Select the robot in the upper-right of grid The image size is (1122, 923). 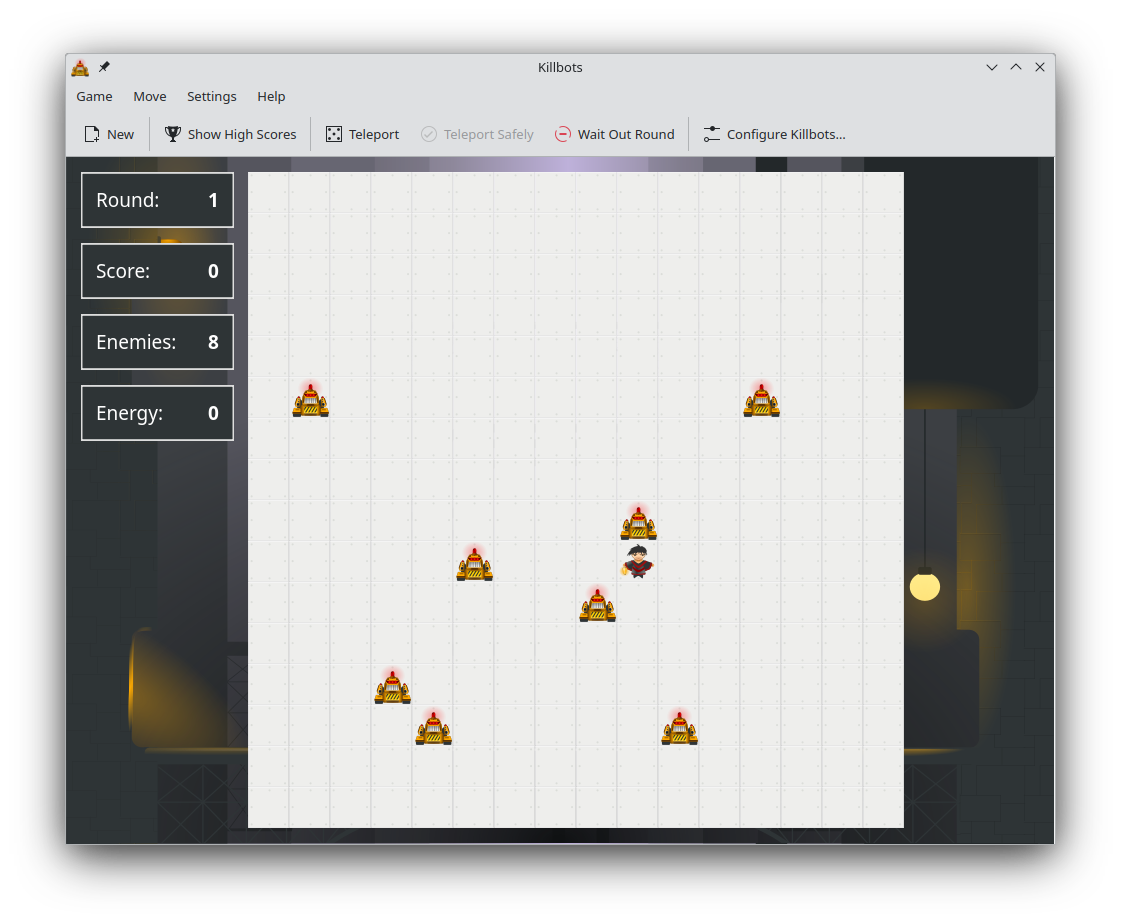(761, 400)
